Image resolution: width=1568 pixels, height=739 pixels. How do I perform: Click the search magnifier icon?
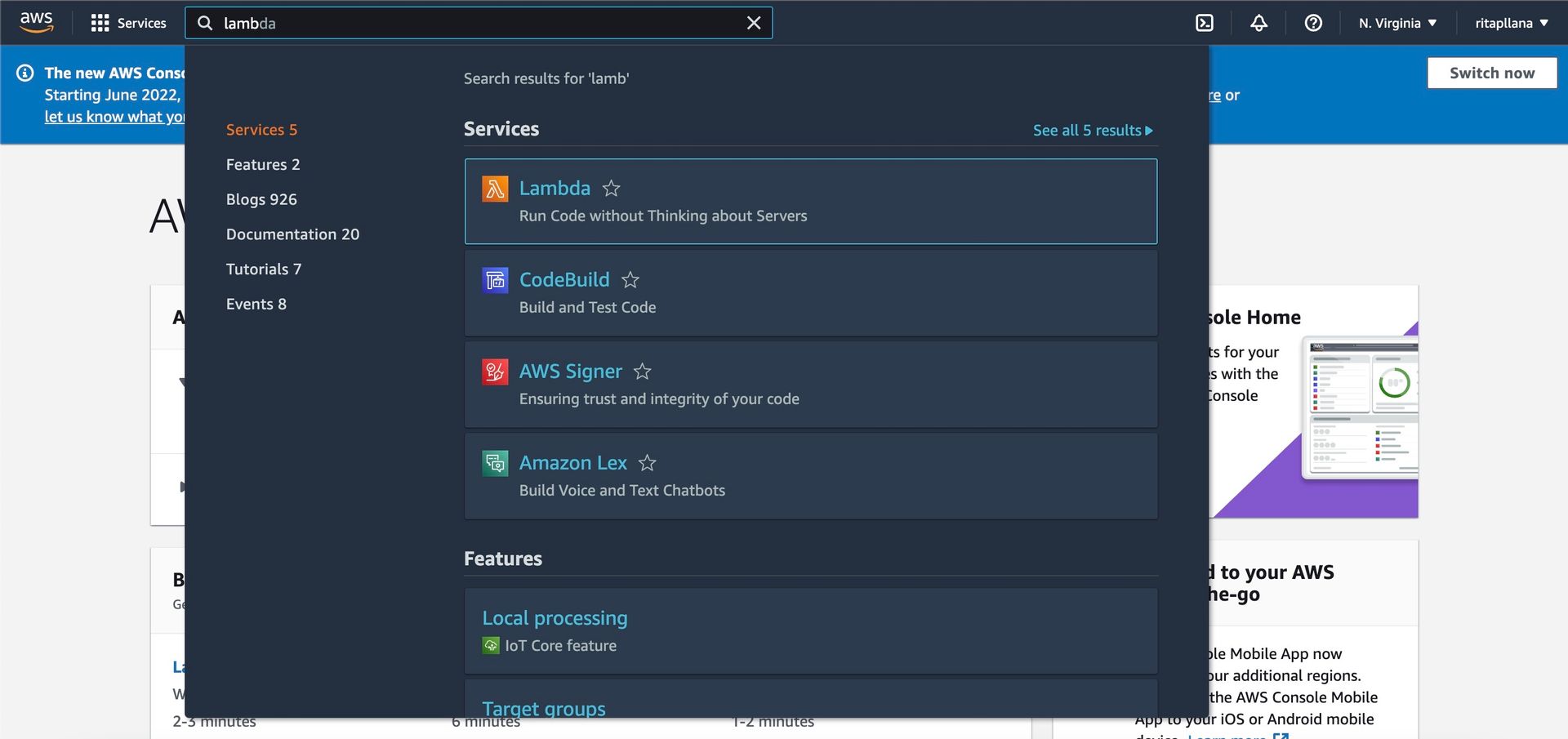[205, 23]
